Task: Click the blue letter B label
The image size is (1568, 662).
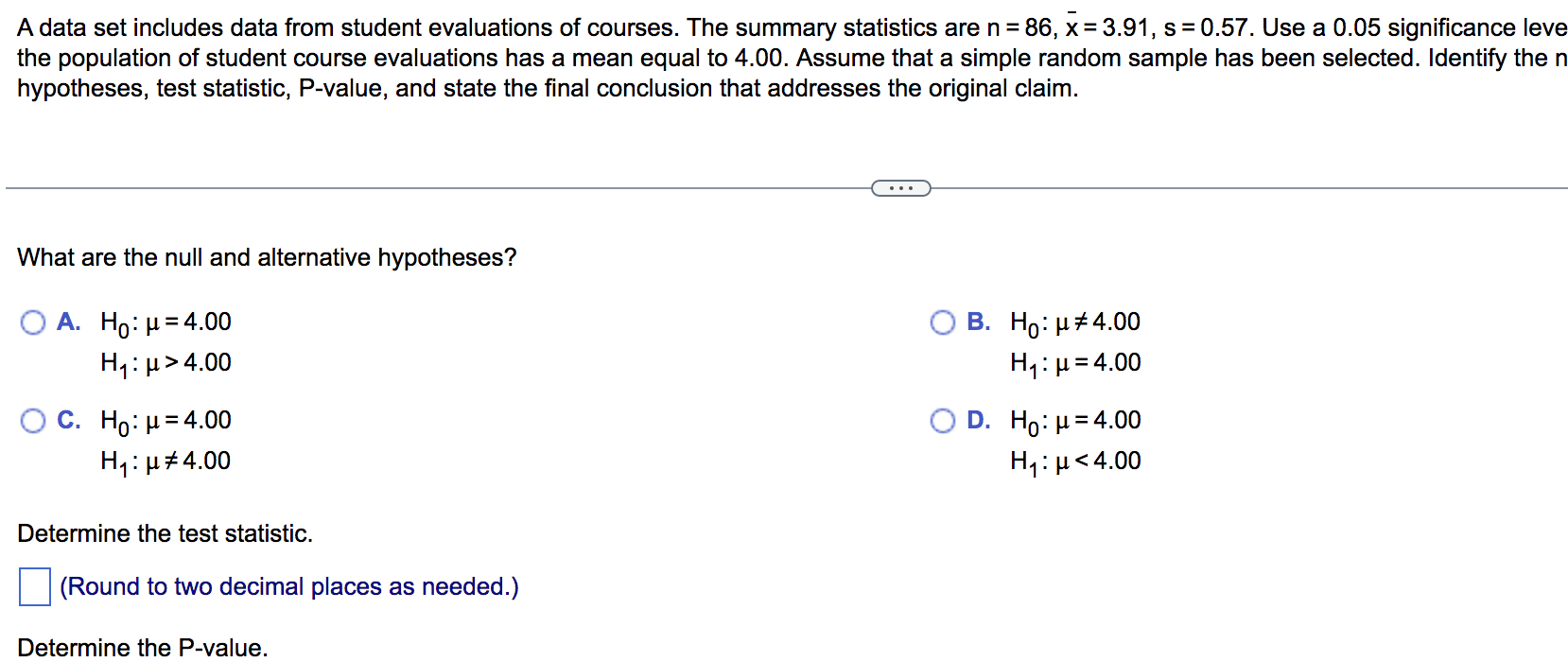Action: 977,322
